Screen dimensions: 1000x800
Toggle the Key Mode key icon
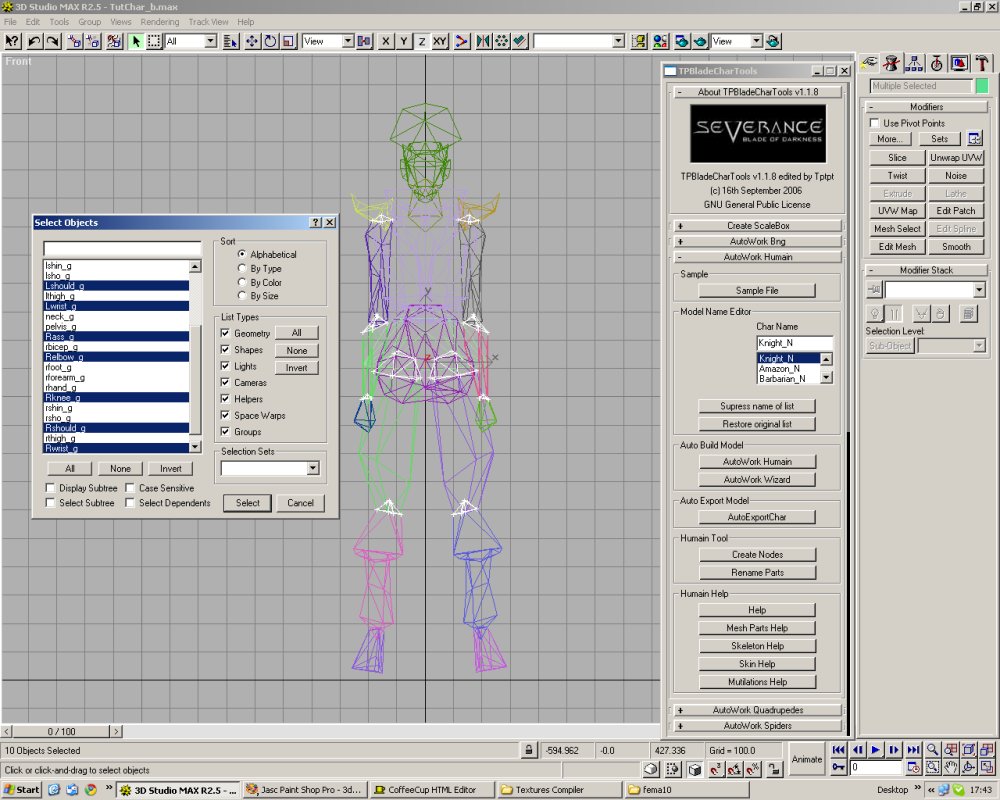839,767
